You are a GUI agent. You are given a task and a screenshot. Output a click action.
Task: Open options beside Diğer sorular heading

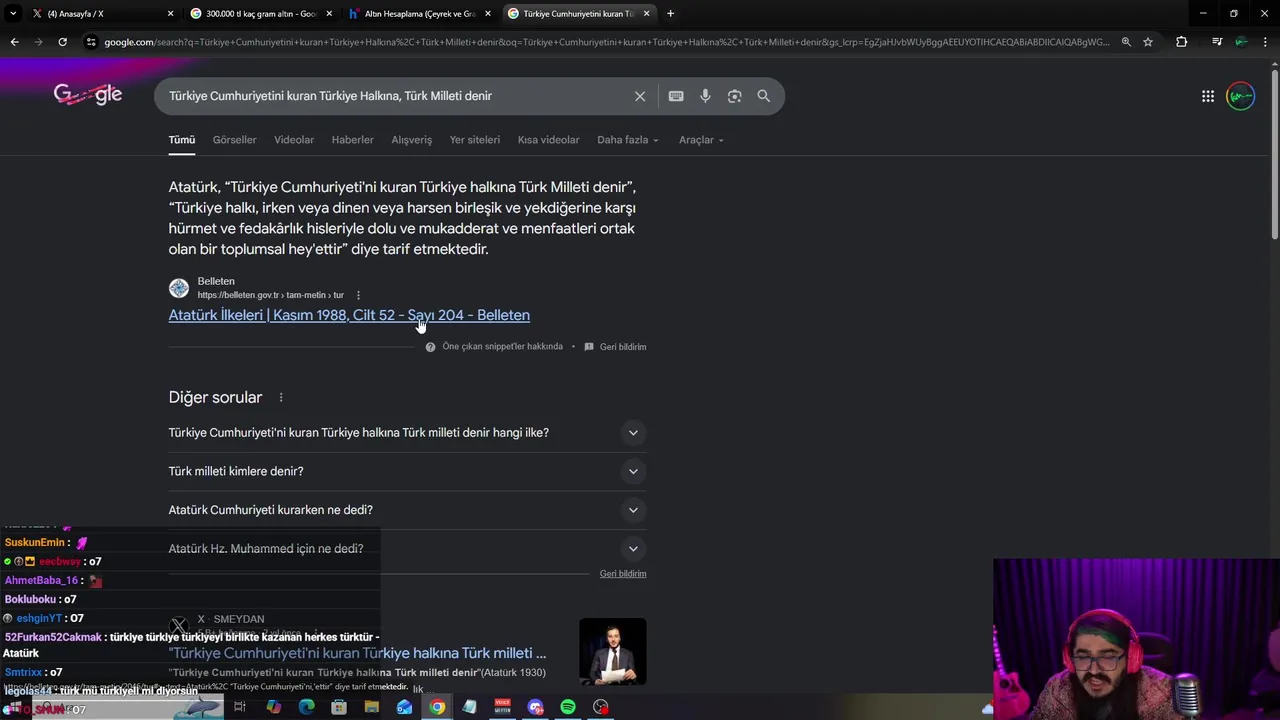[x=281, y=398]
